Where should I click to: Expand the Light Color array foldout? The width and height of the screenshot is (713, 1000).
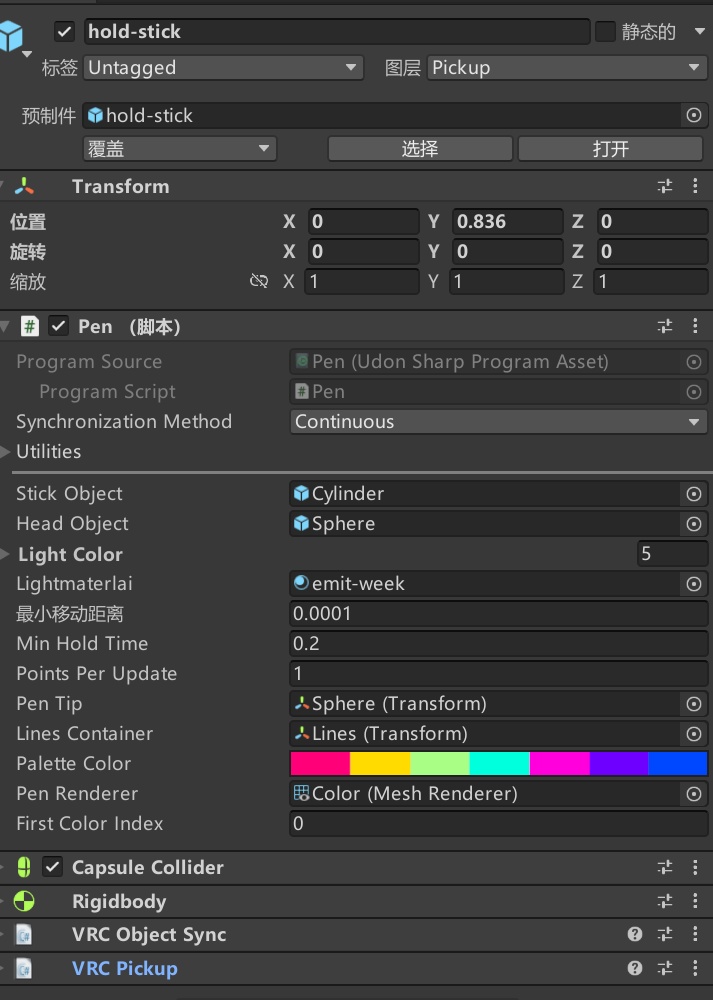8,554
